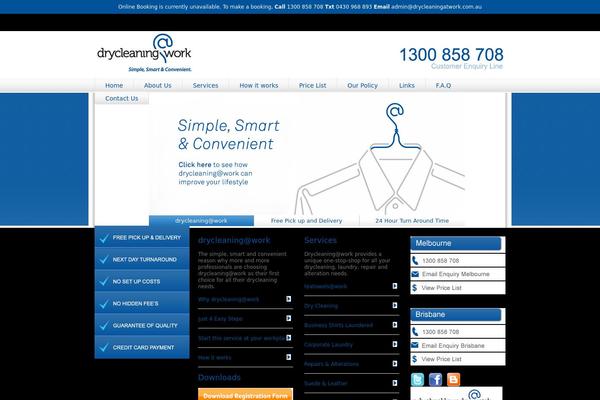Click the envelope icon beside Email Enquiry Brisbane
Screen dimensions: 600x400
click(x=415, y=345)
